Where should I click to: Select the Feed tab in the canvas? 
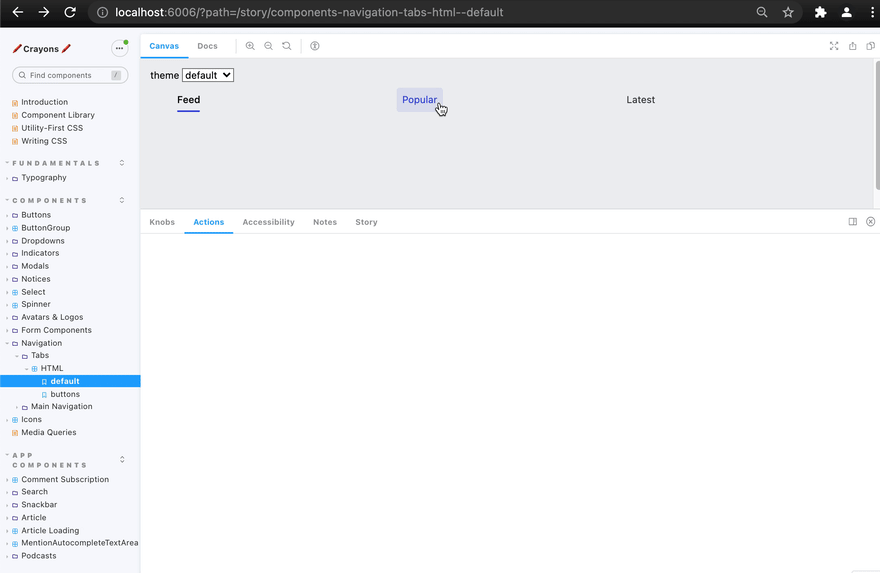pyautogui.click(x=189, y=100)
